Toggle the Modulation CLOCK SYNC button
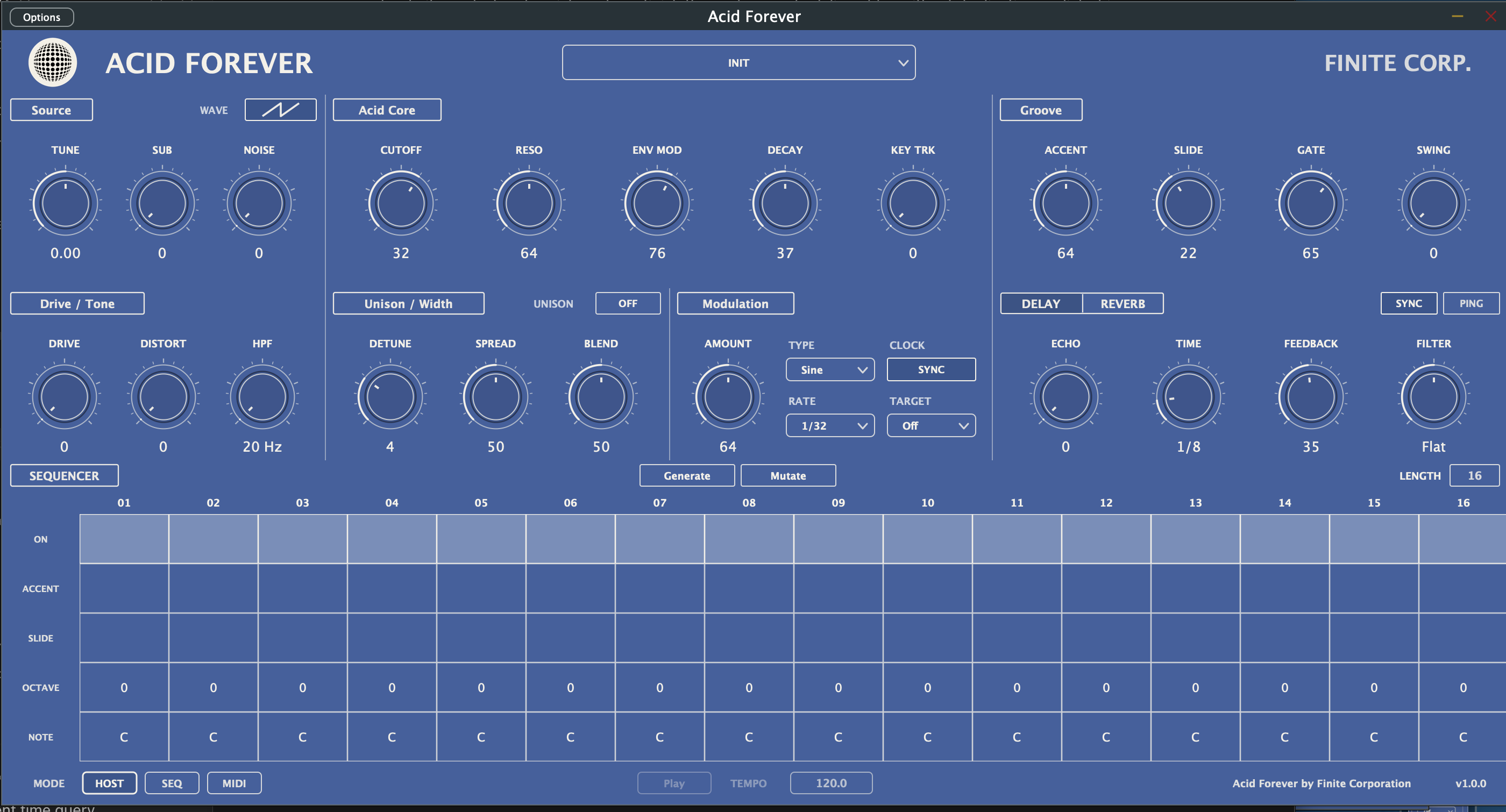 tap(932, 369)
